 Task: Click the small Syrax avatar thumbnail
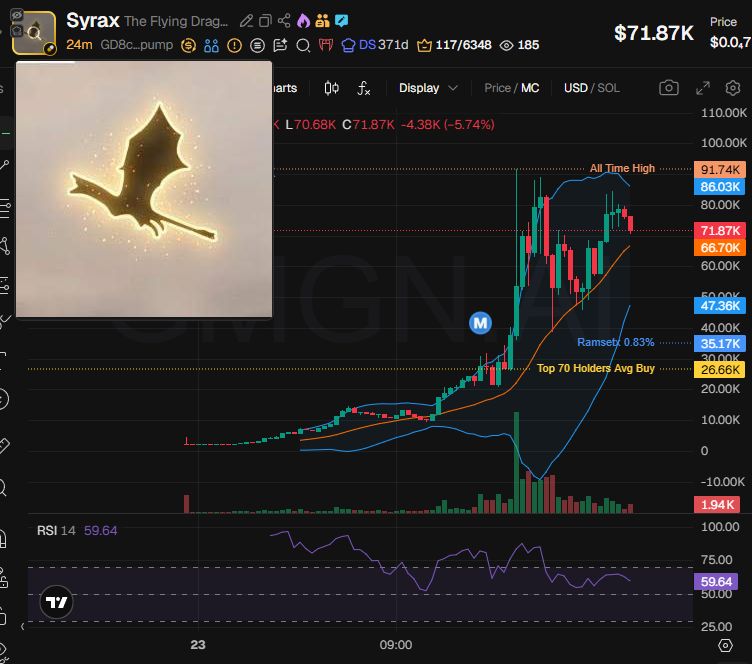click(34, 33)
